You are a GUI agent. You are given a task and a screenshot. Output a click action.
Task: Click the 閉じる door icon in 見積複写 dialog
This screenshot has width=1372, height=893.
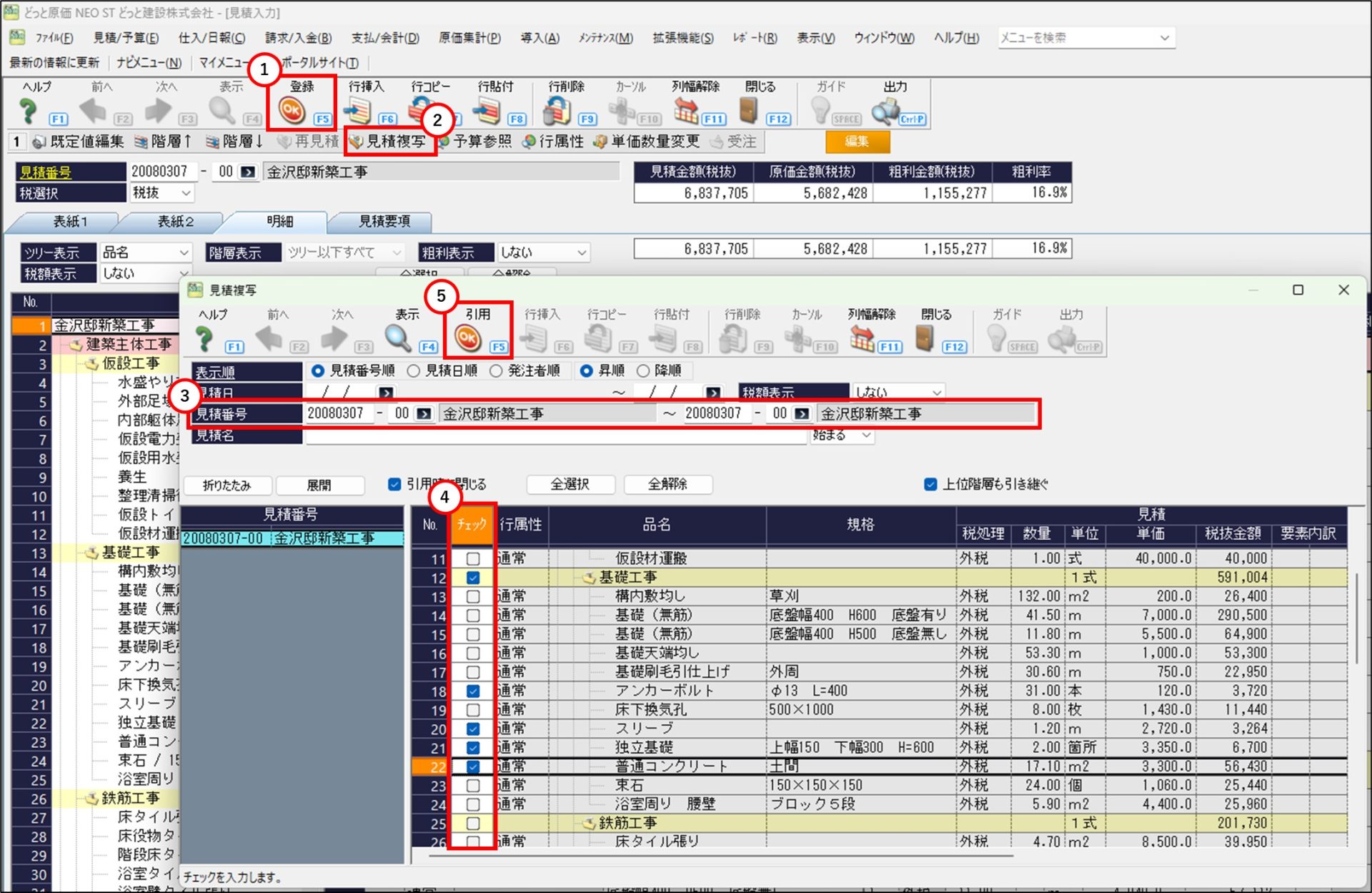coord(925,337)
